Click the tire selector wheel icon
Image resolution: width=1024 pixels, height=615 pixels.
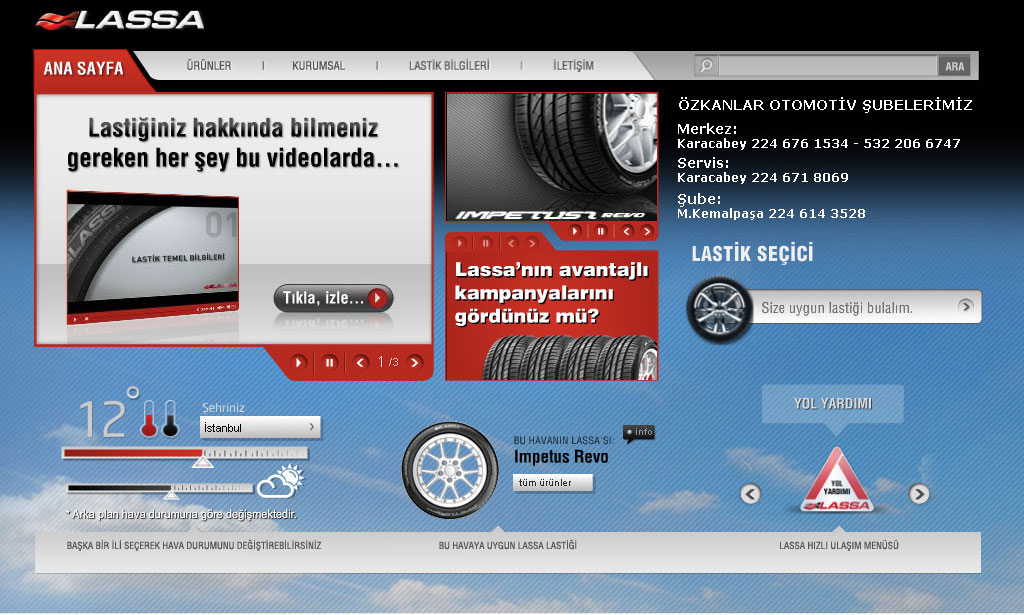coord(719,309)
